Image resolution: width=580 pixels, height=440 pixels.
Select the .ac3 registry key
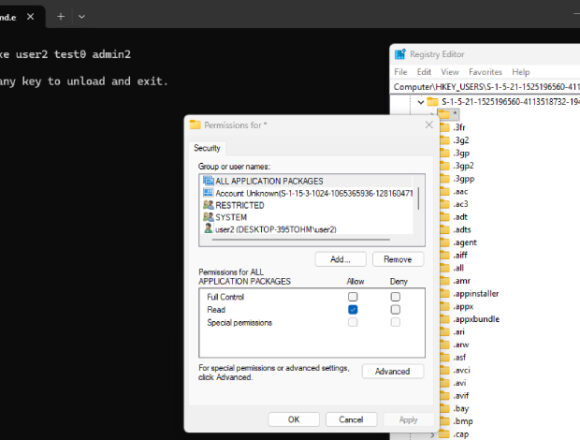461,204
